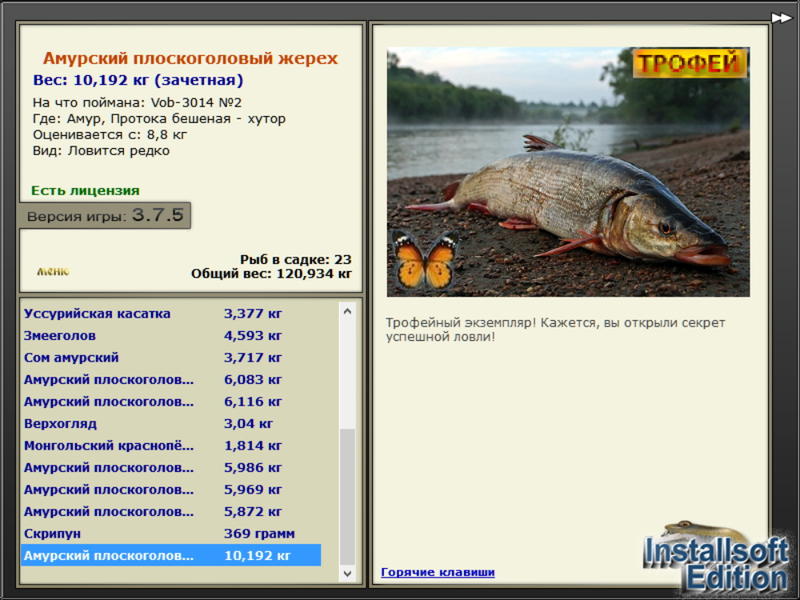
Task: Open the Горячие клавиши link
Action: point(438,572)
